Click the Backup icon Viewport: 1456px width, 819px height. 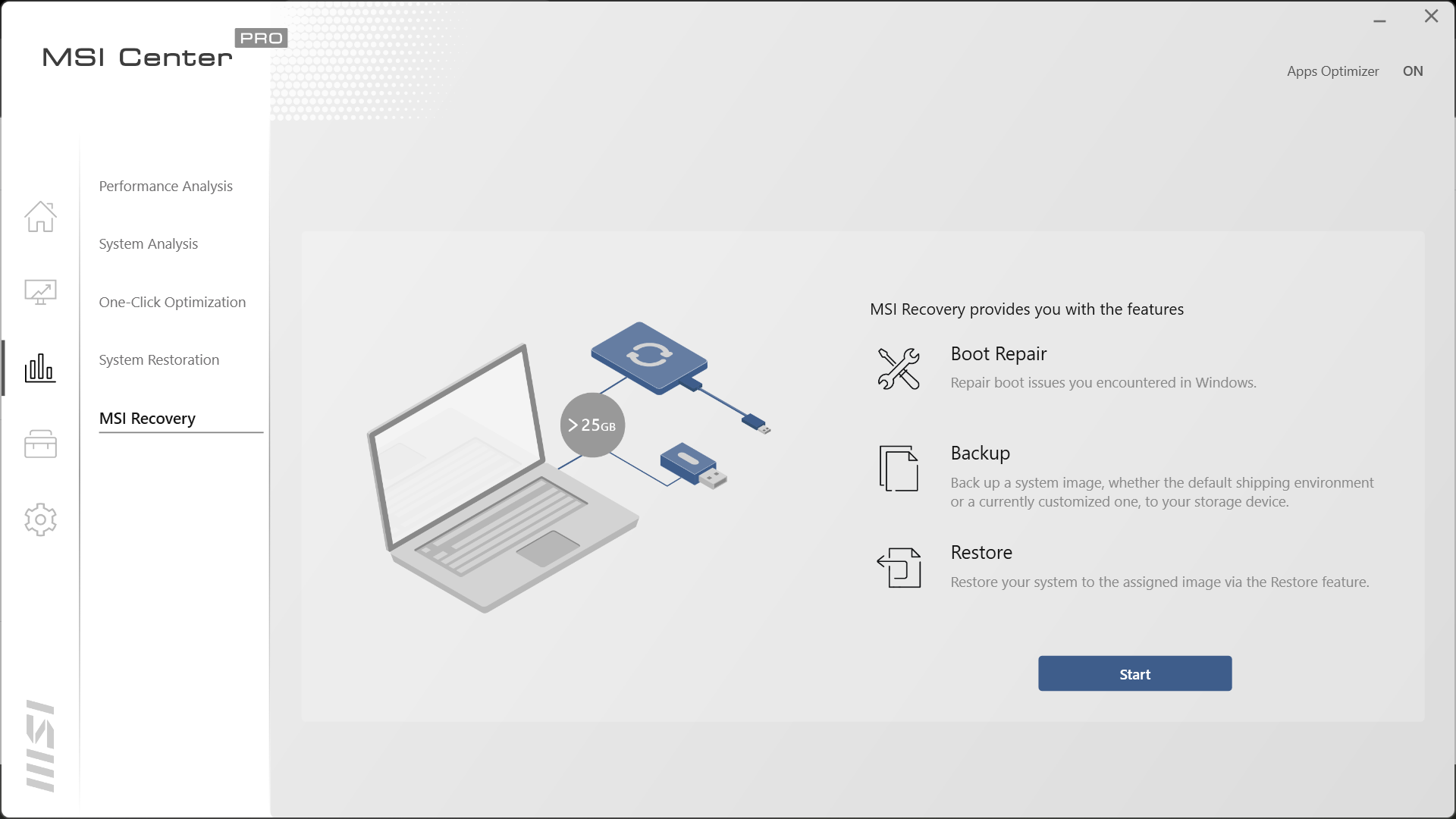pos(897,469)
